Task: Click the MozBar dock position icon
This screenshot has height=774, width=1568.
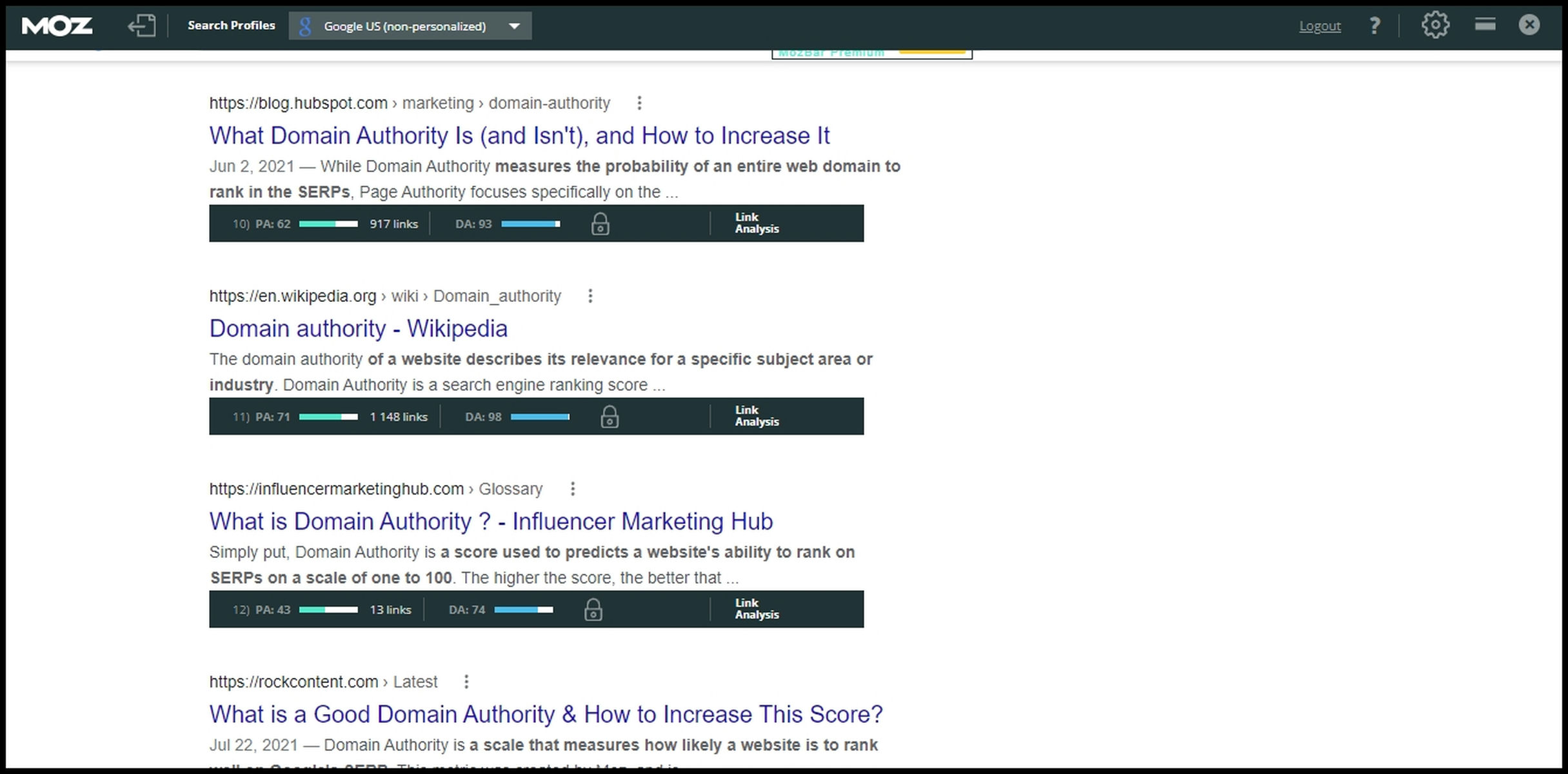Action: point(1485,25)
